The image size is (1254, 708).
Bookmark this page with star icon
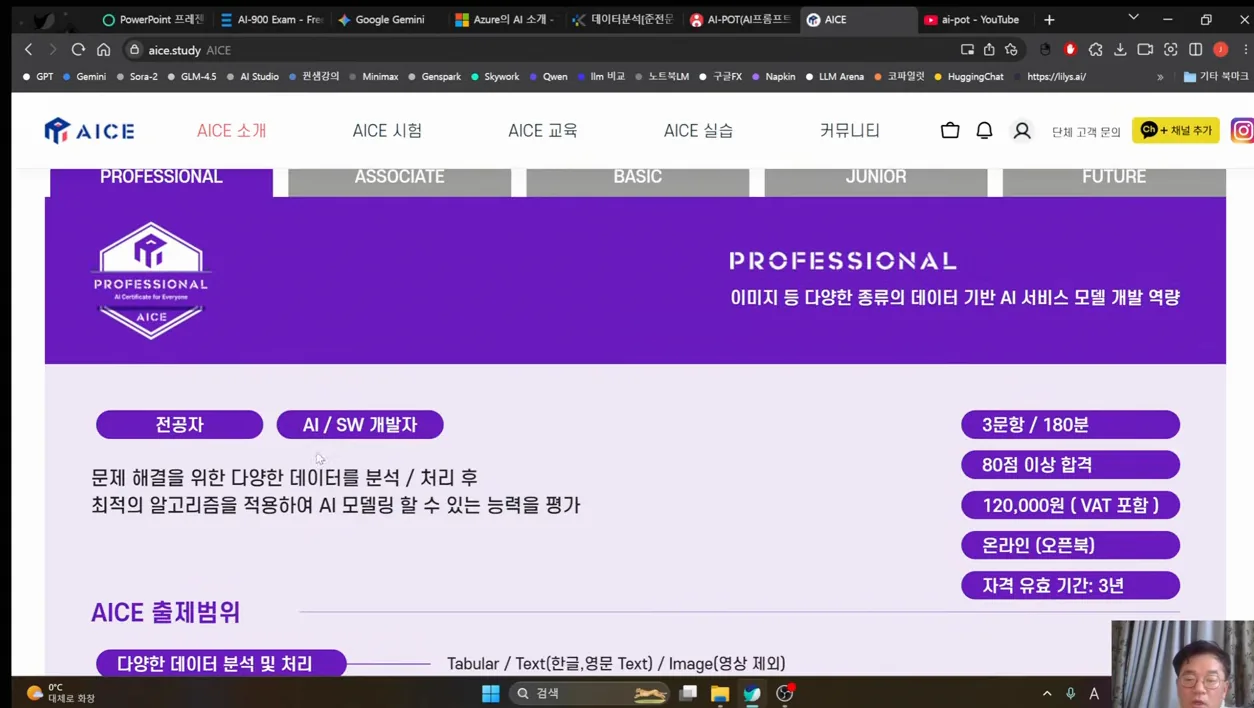(1011, 49)
